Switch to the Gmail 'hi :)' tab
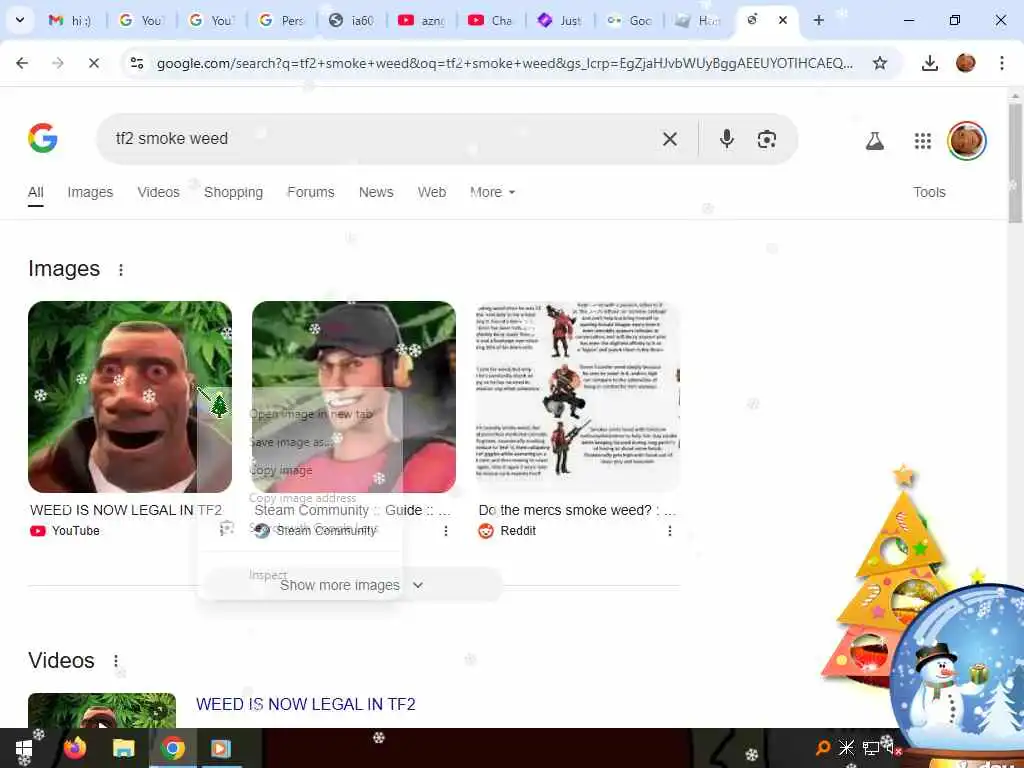Image resolution: width=1024 pixels, height=768 pixels. click(x=70, y=21)
